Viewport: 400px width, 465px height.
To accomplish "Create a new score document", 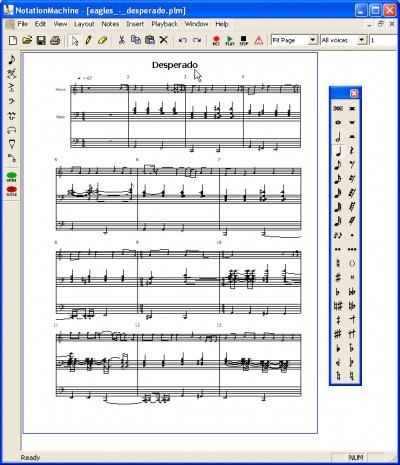I will [13, 40].
